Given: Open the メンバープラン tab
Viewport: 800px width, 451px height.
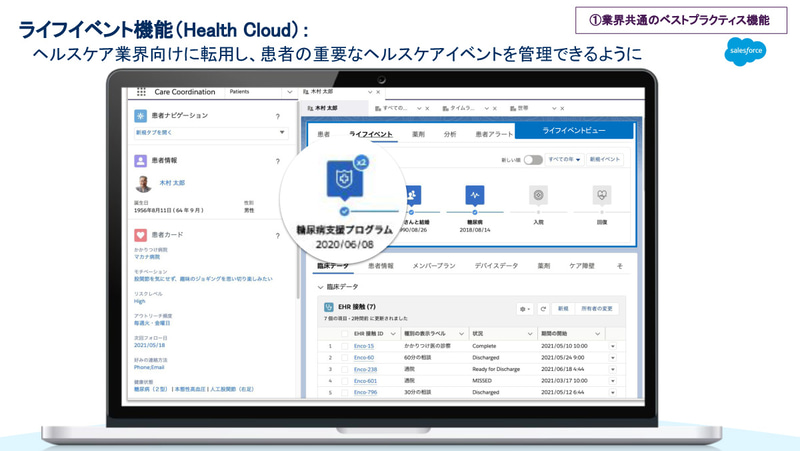Looking at the screenshot, I should [434, 266].
